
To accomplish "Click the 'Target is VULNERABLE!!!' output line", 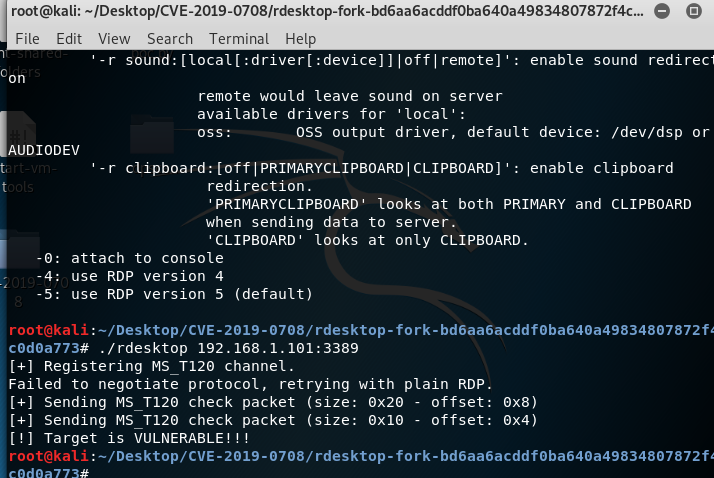I will coord(129,438).
